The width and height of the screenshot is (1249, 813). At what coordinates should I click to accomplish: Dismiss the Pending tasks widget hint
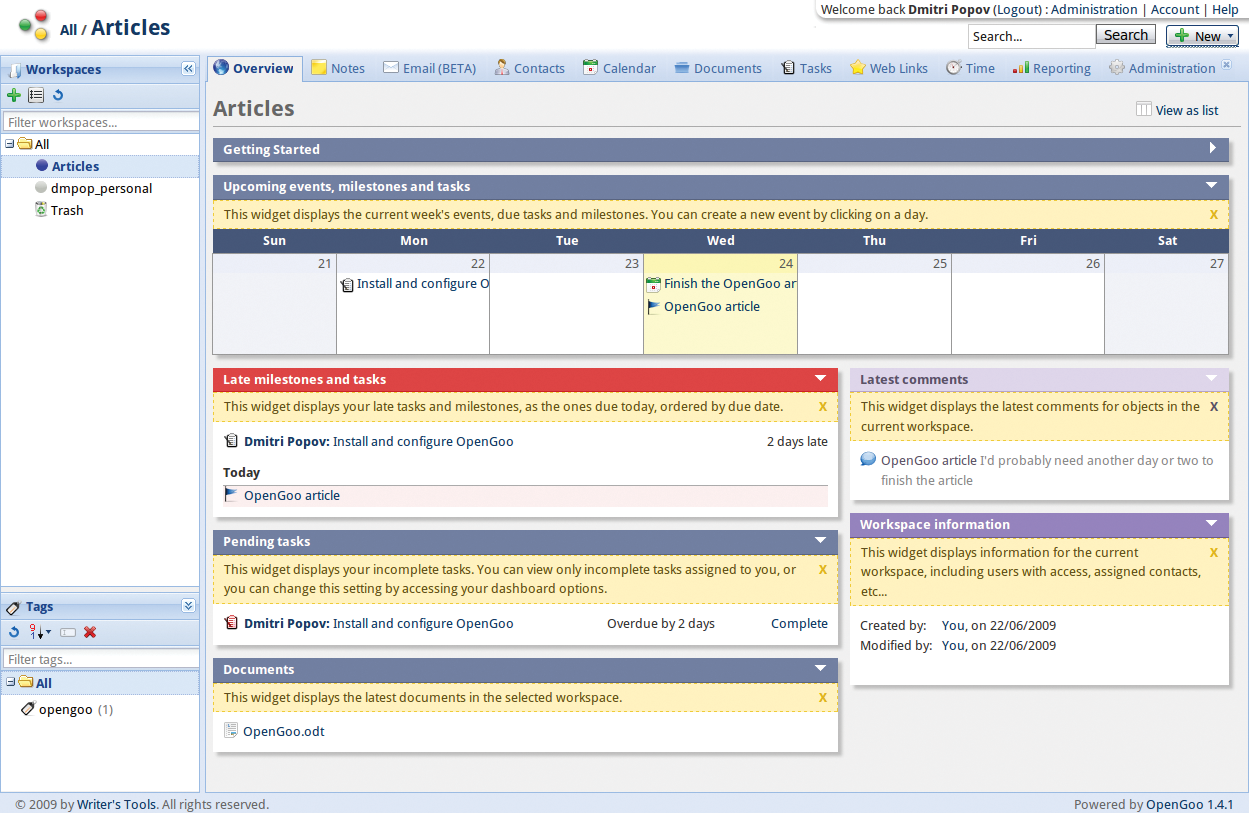pos(823,569)
